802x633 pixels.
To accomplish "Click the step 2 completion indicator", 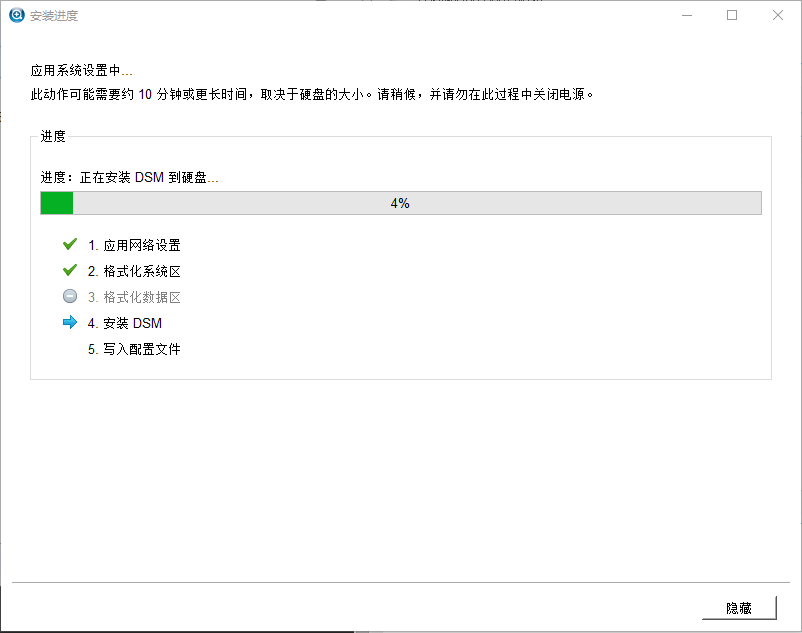I will click(69, 269).
